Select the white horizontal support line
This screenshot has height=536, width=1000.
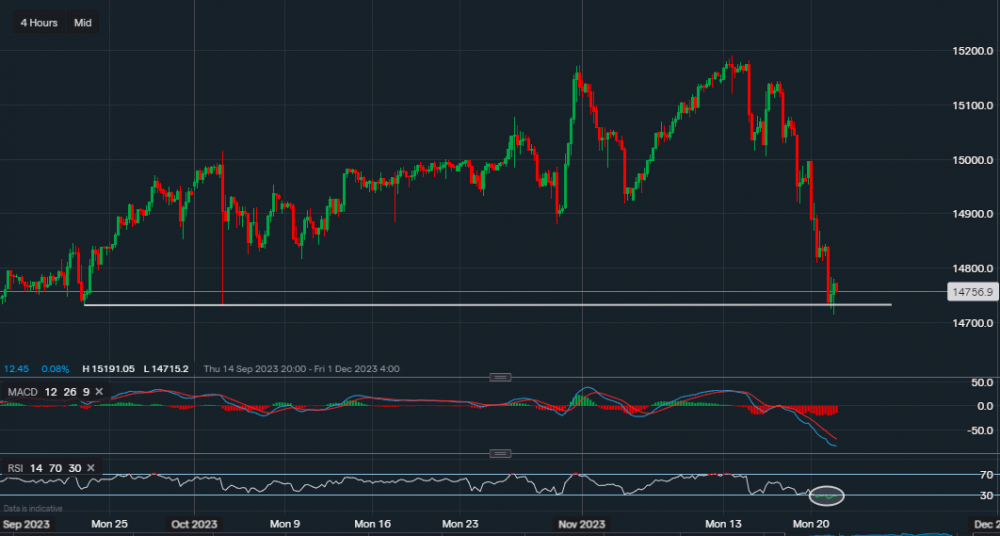500,304
